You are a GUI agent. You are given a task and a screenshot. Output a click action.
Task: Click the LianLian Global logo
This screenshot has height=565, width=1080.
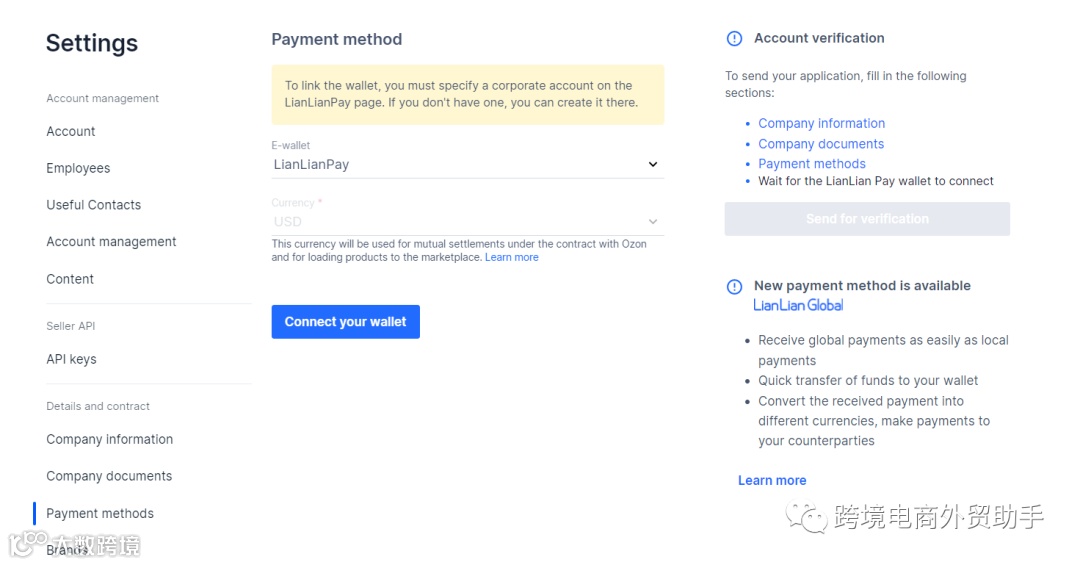[798, 305]
